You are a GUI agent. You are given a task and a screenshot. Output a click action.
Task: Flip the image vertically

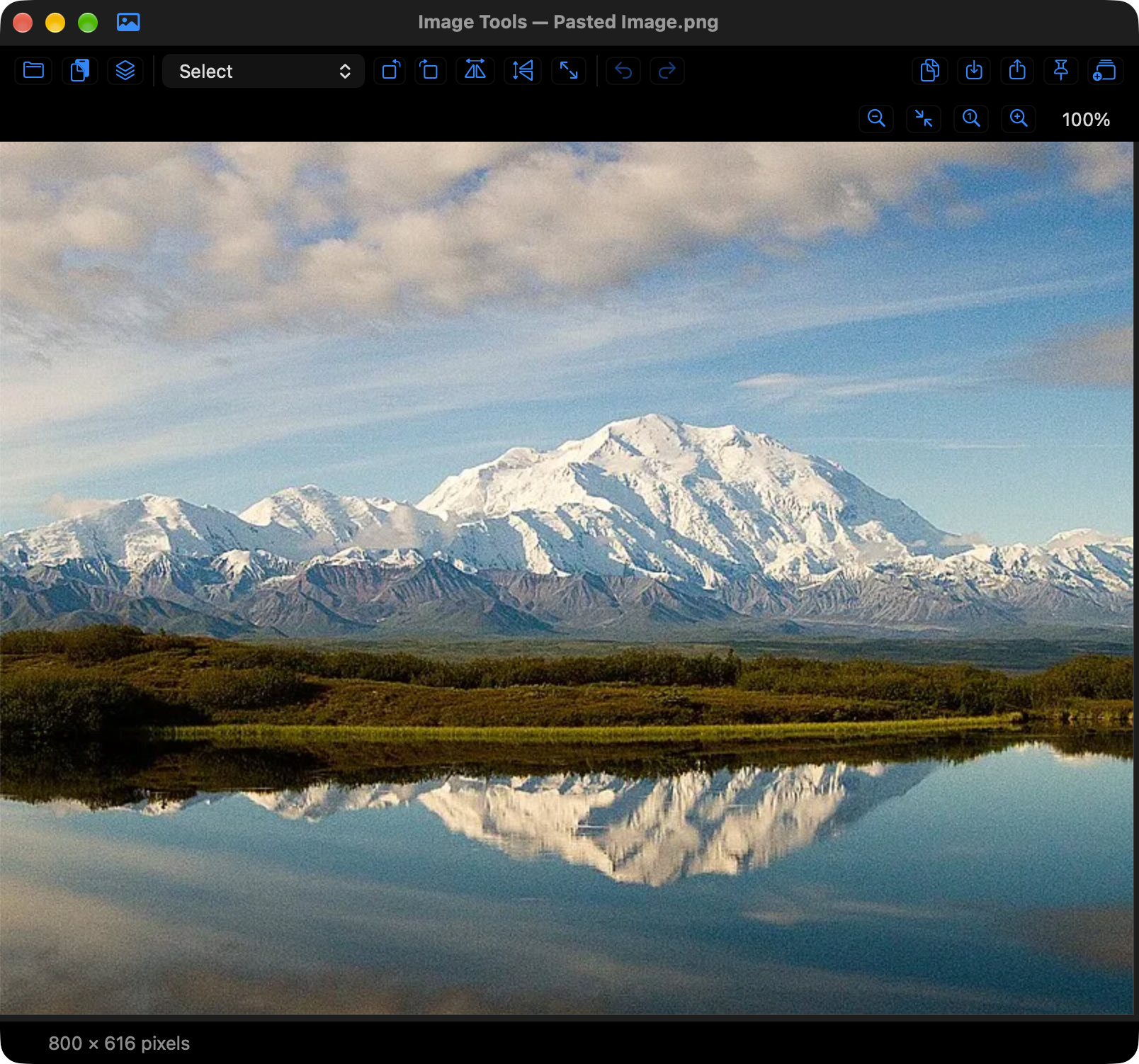point(523,71)
